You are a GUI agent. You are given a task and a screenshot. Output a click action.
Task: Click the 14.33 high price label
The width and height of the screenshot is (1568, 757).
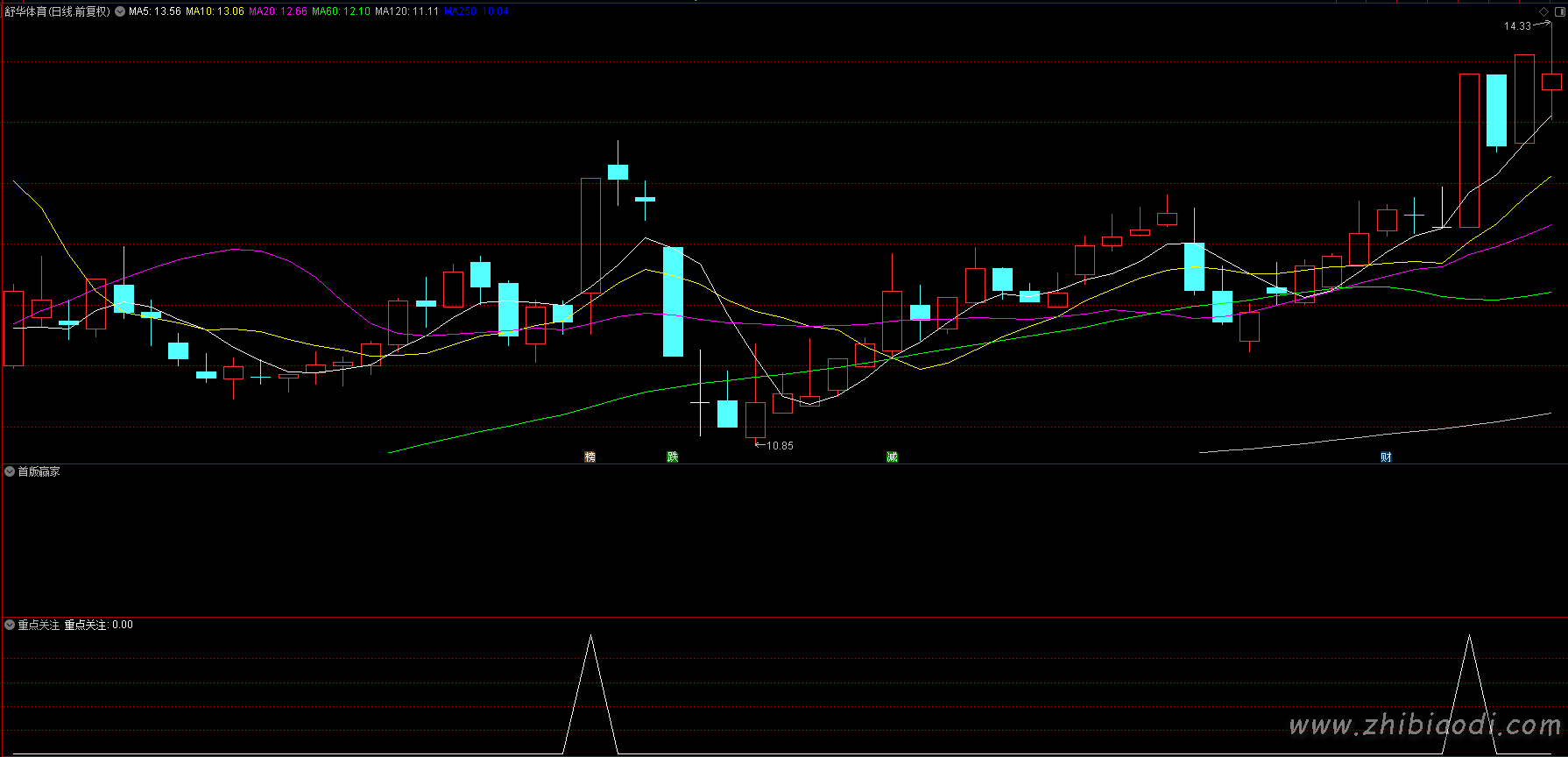(1517, 26)
